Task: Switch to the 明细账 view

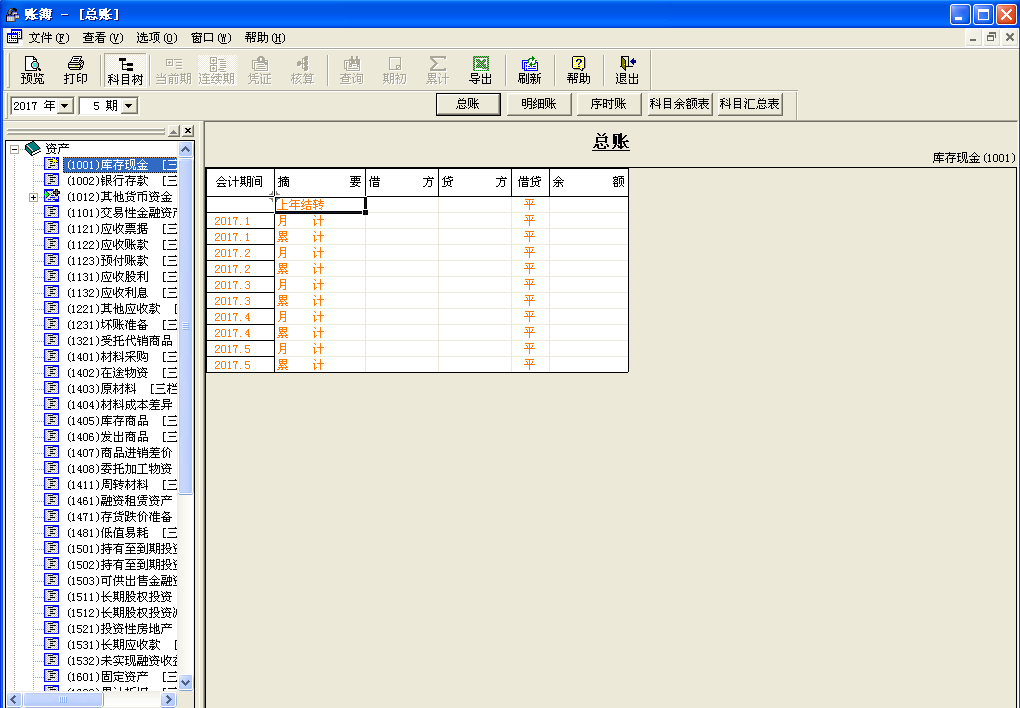Action: coord(539,104)
